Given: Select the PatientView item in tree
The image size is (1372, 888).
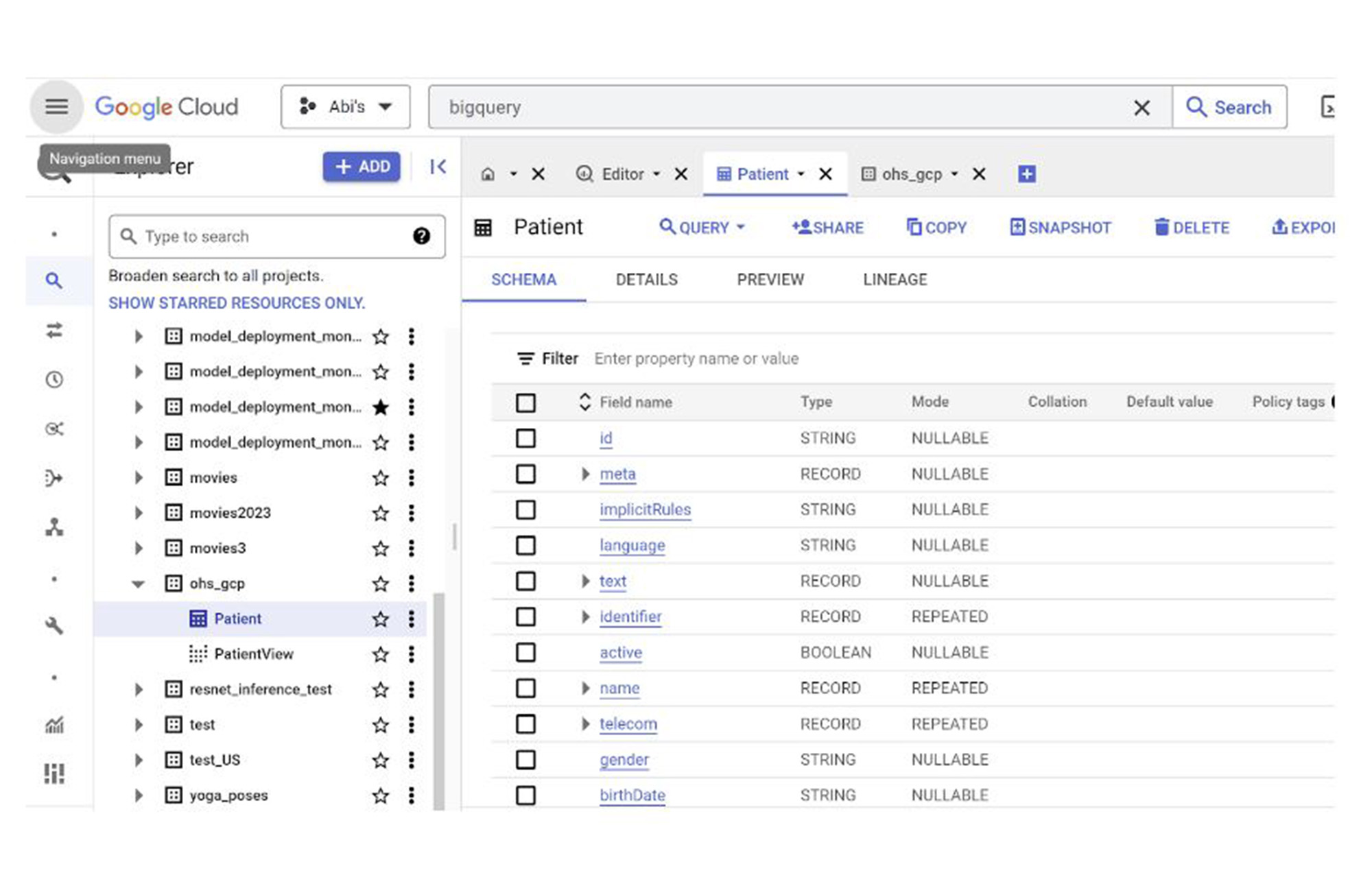Looking at the screenshot, I should click(253, 654).
